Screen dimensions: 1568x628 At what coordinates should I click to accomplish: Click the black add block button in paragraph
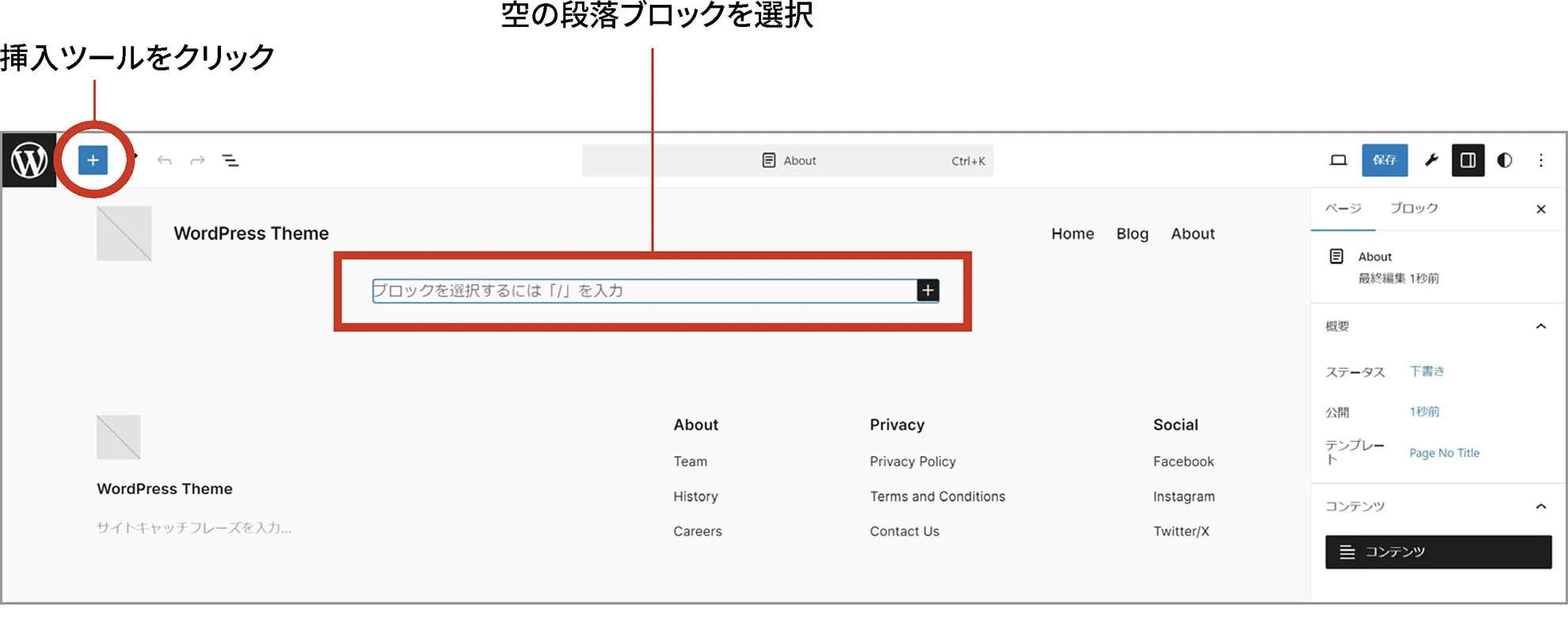pyautogui.click(x=927, y=291)
